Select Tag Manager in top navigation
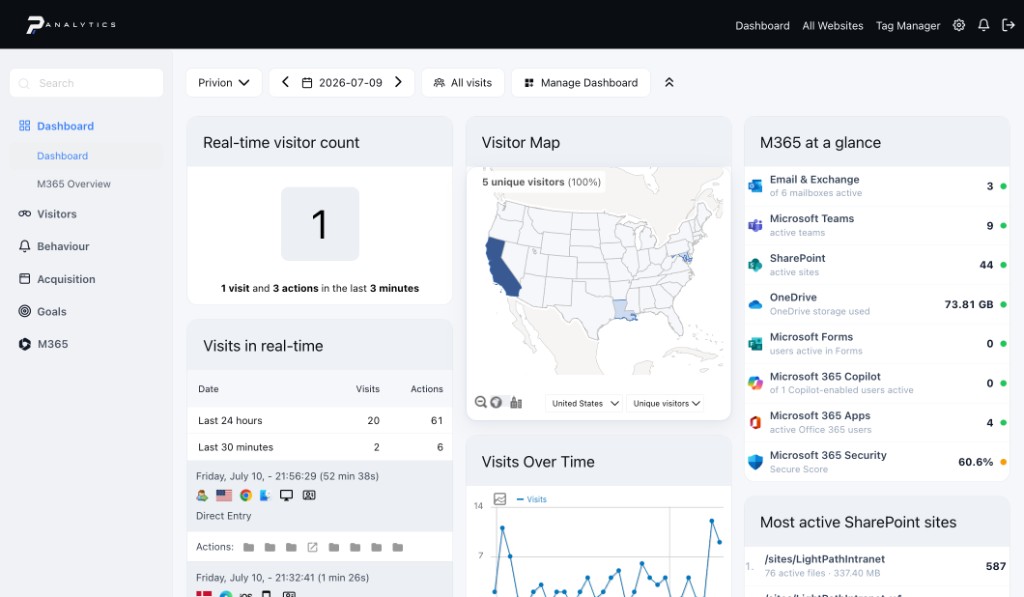The height and width of the screenshot is (597, 1024). [908, 25]
